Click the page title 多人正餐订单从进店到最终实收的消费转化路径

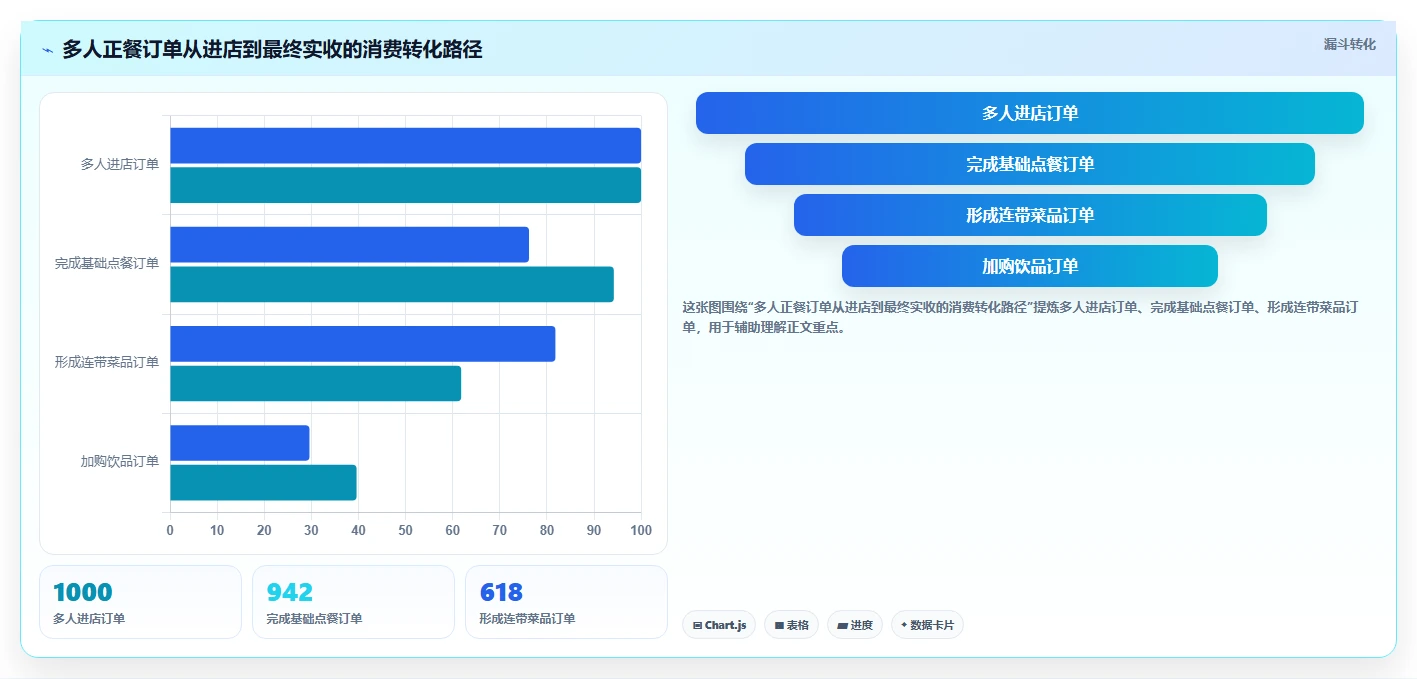pos(272,49)
